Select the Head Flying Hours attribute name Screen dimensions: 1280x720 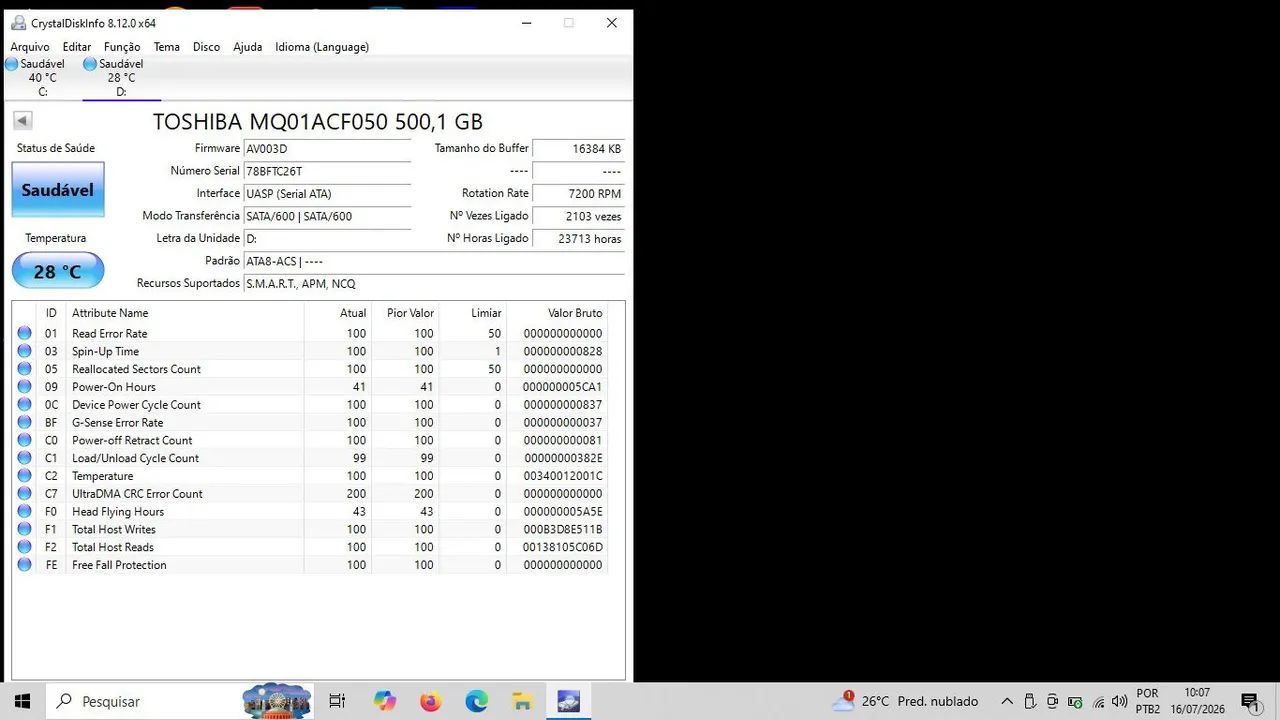[118, 512]
